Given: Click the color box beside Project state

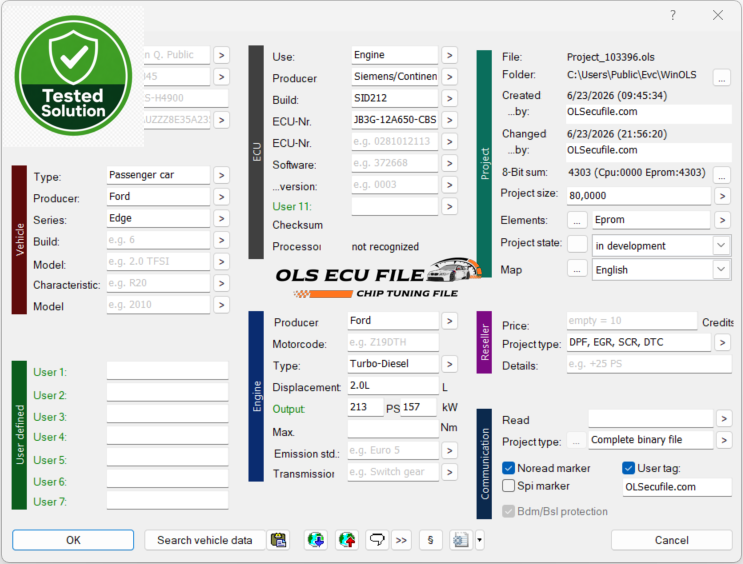Looking at the screenshot, I should tap(577, 245).
